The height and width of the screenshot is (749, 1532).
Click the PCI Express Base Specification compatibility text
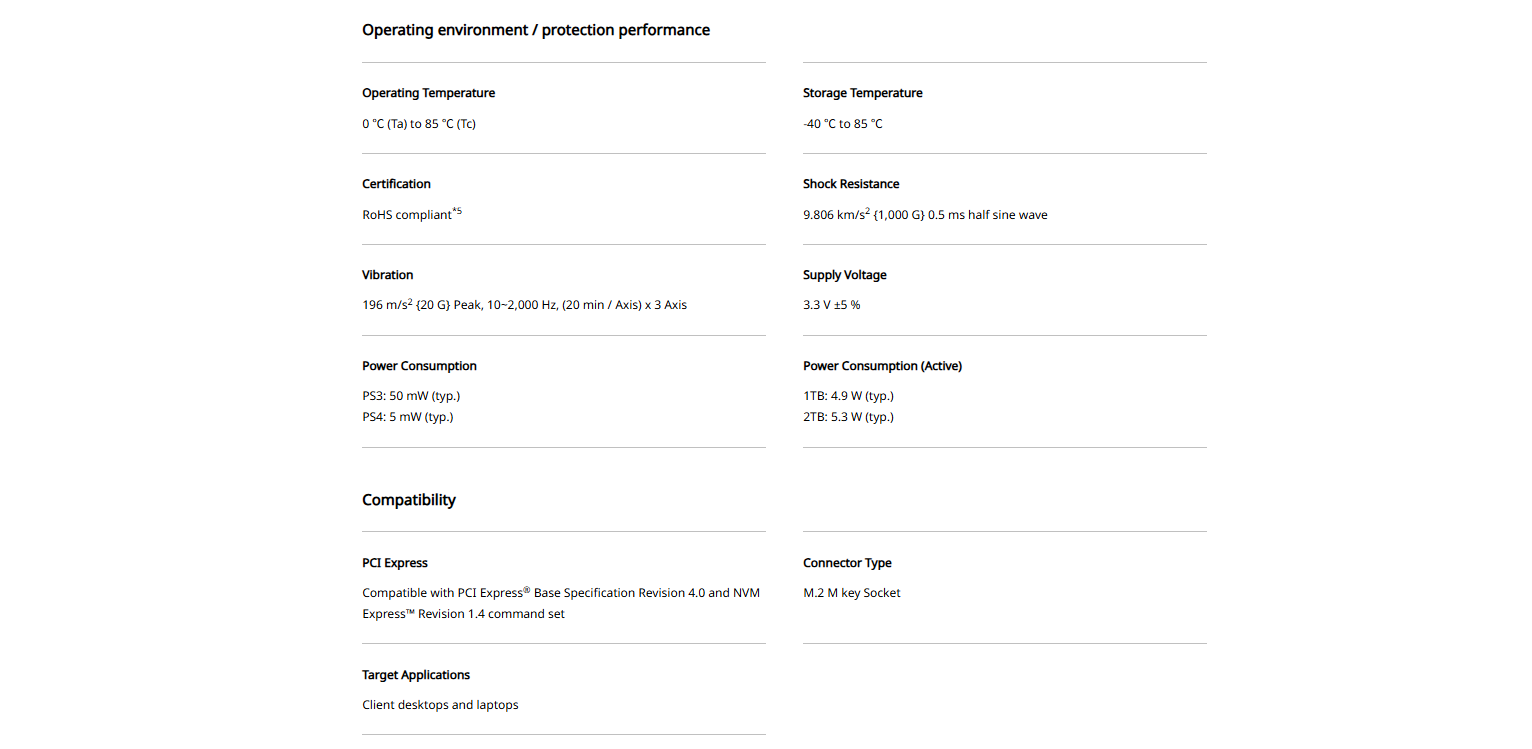point(560,603)
